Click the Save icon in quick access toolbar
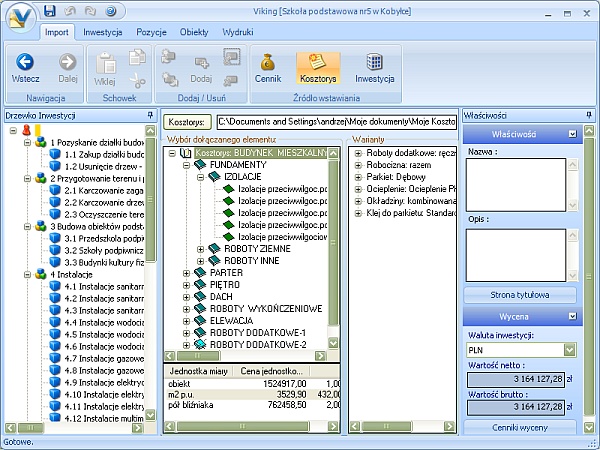 (49, 11)
